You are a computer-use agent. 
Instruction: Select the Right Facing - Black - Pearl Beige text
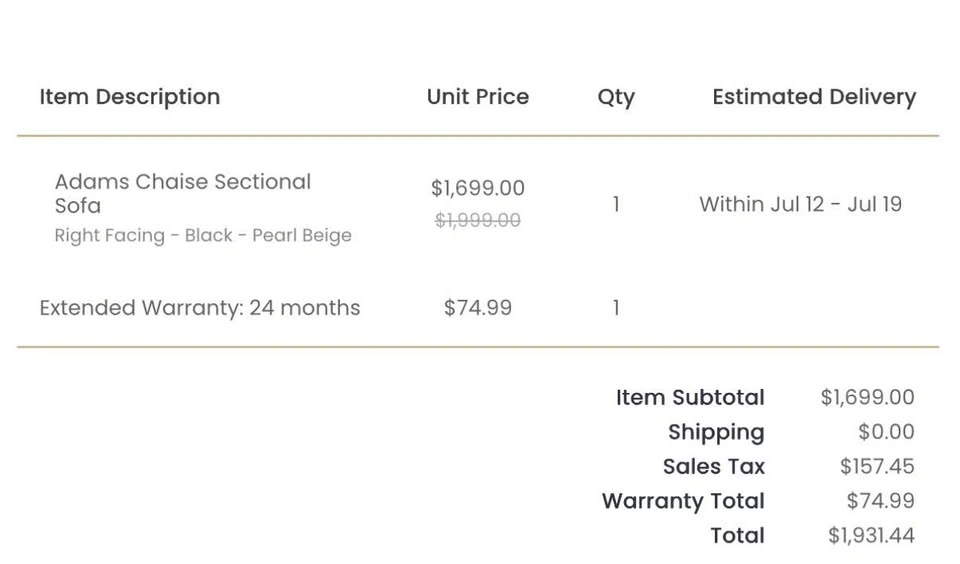tap(203, 236)
